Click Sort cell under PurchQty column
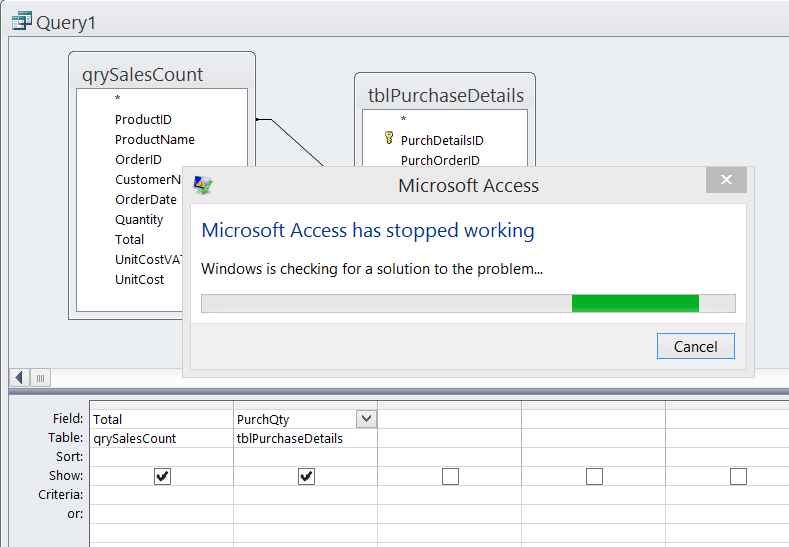 coord(305,457)
